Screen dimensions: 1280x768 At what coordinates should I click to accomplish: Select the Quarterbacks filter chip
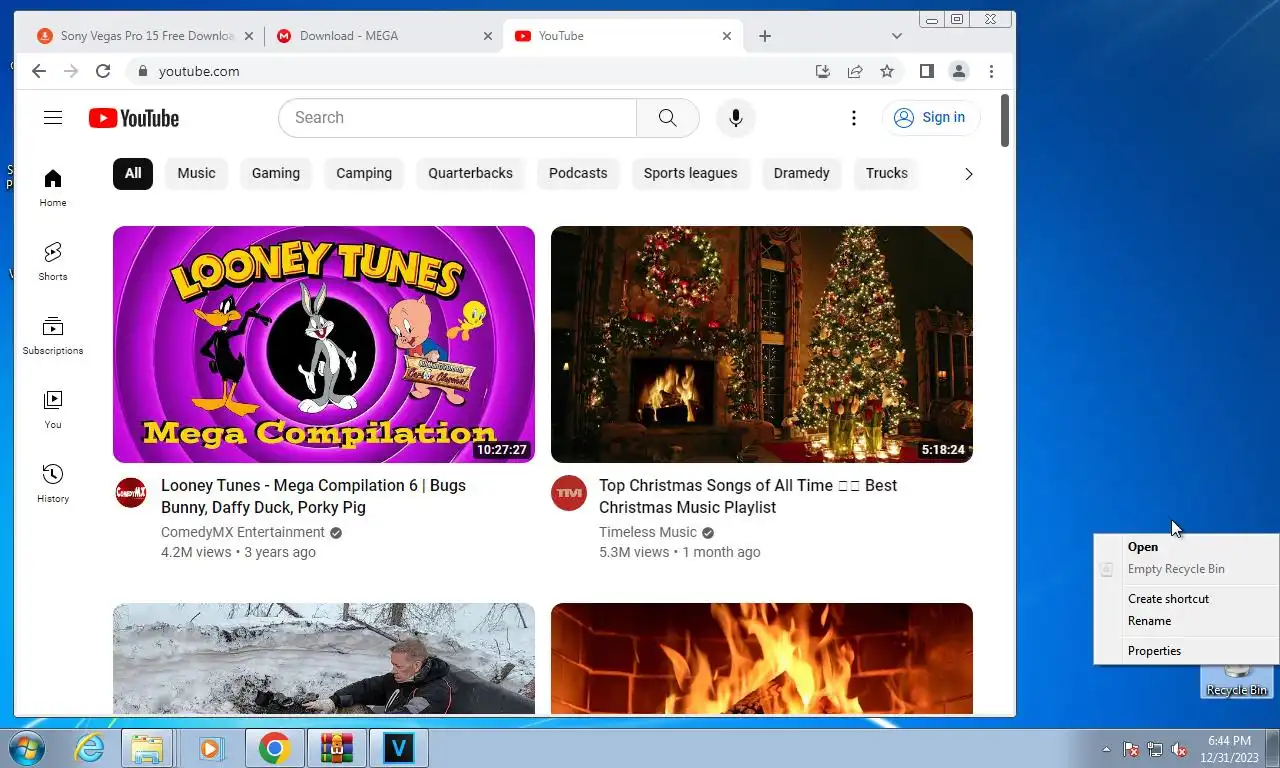click(x=470, y=173)
